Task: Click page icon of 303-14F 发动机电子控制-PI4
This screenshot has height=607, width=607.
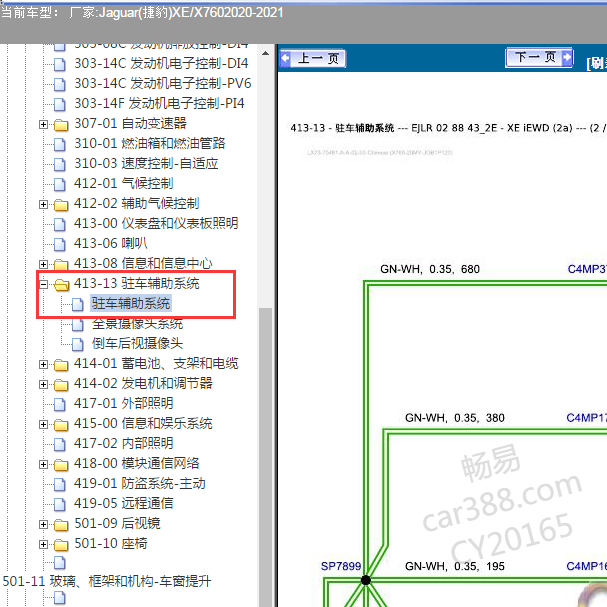Action: [60, 105]
